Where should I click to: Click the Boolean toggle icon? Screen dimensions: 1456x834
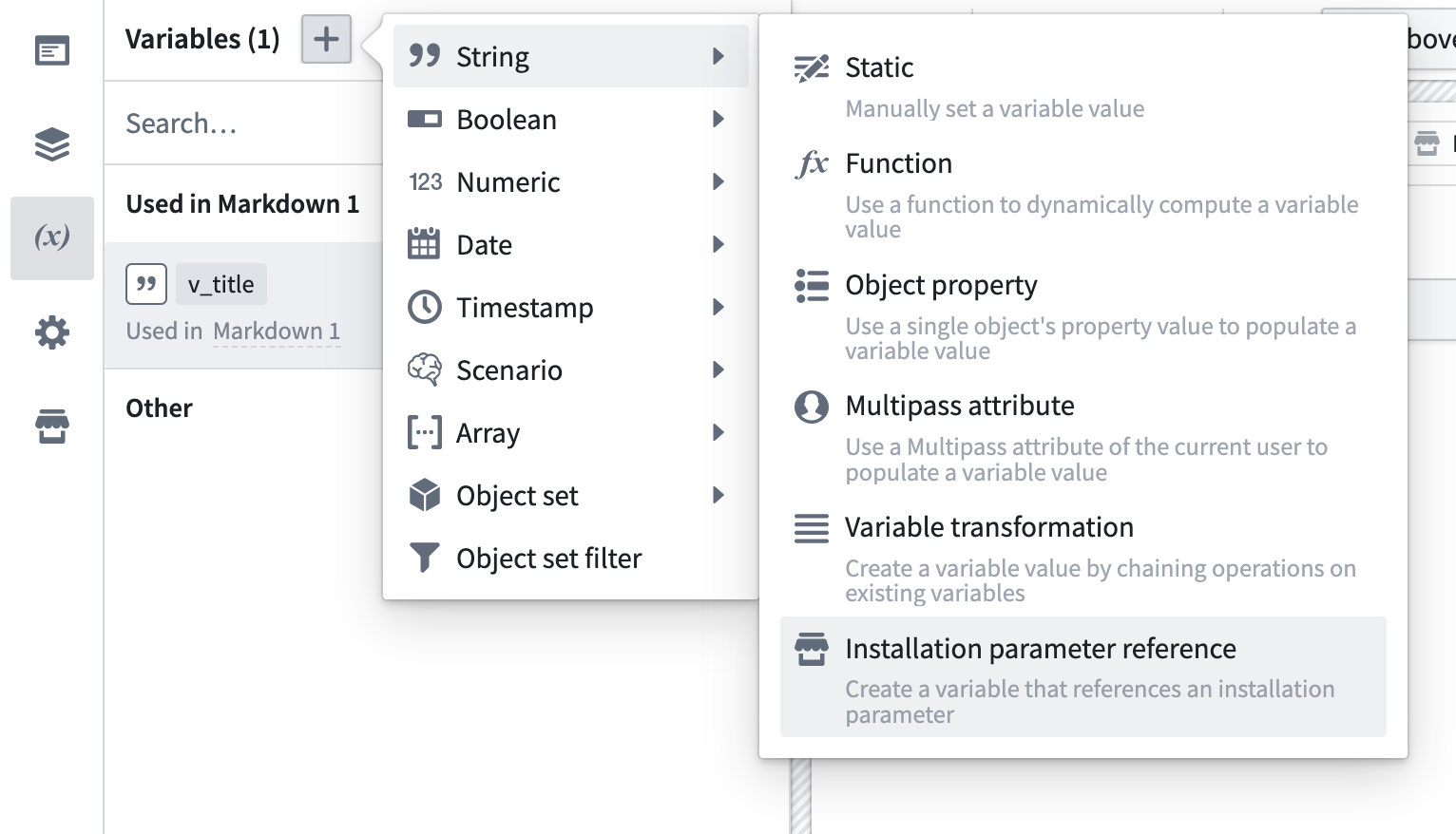pyautogui.click(x=425, y=120)
